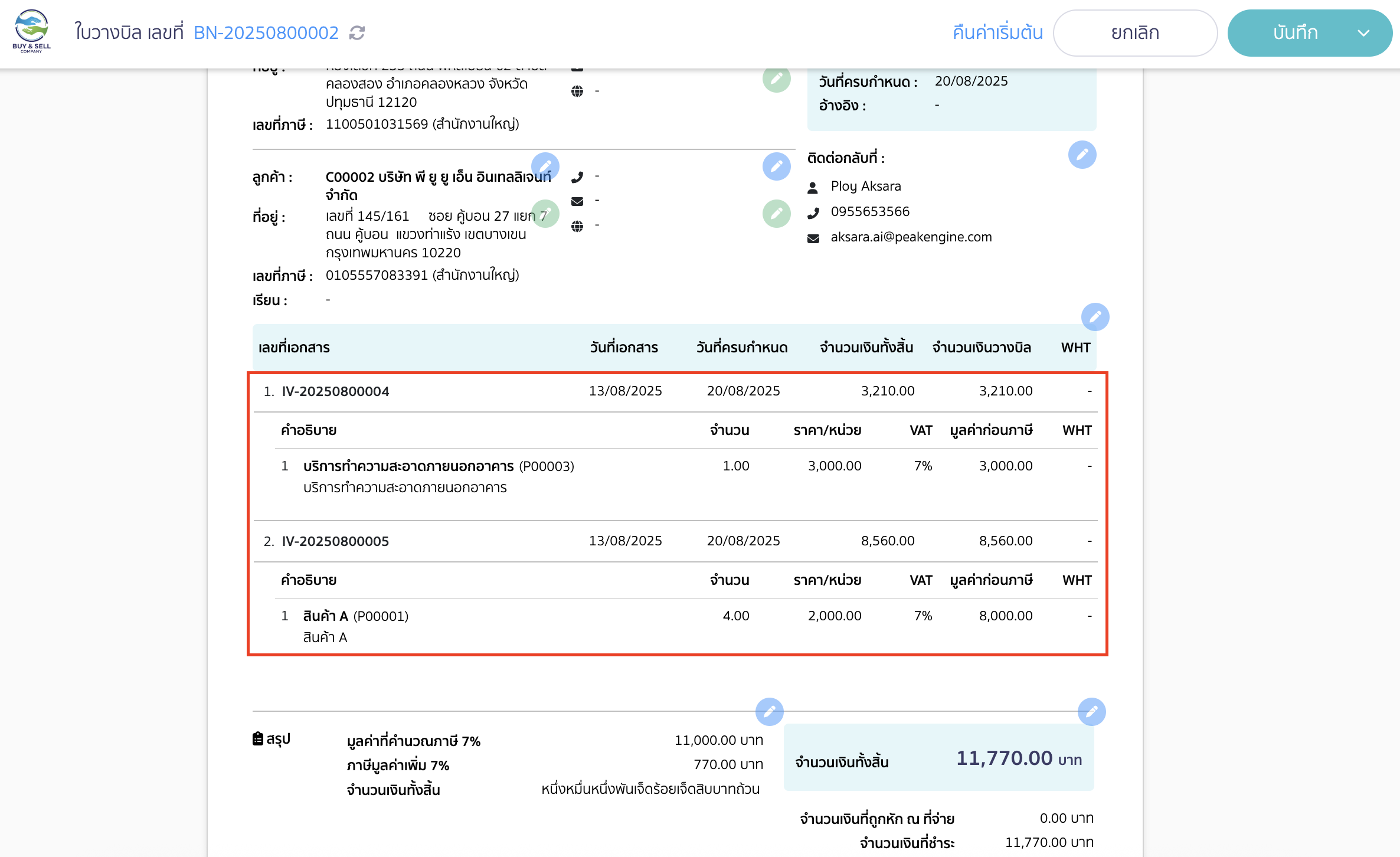
Task: Click email aksara.ai@peakengine.com
Action: click(x=911, y=237)
